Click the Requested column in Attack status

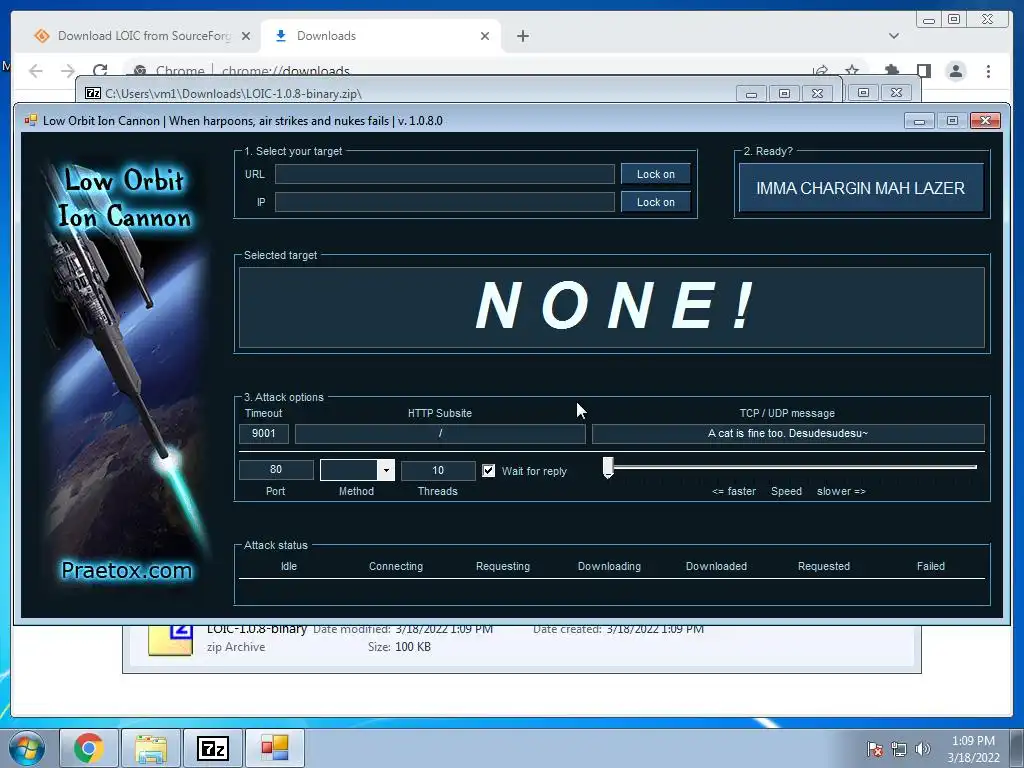pyautogui.click(x=824, y=566)
